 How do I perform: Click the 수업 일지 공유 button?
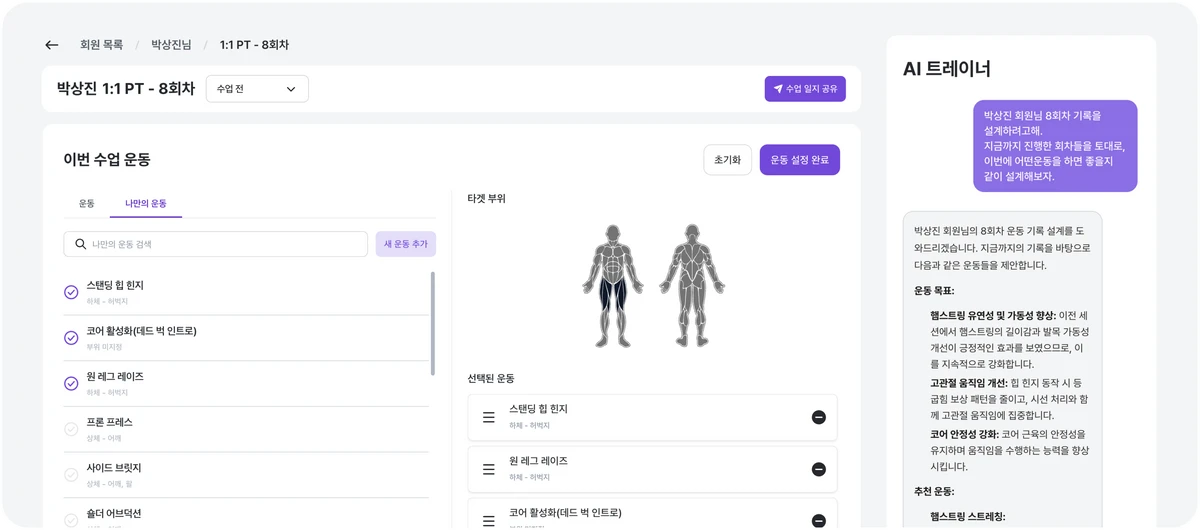[x=805, y=89]
